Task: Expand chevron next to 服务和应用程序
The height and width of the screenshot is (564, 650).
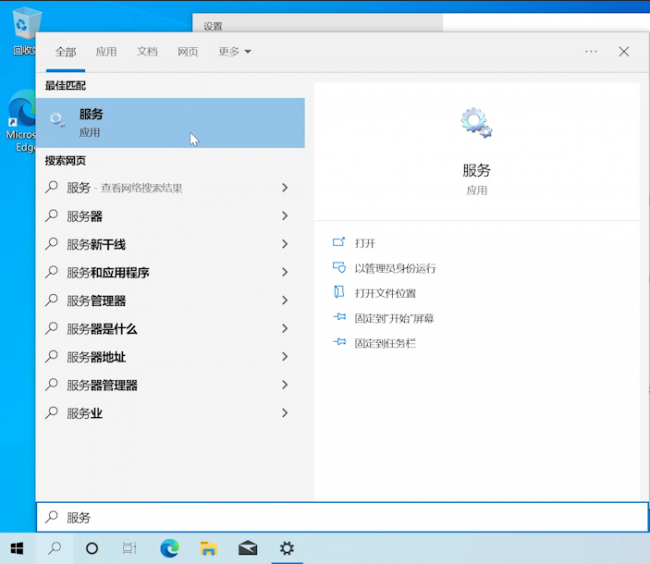Action: coord(285,272)
